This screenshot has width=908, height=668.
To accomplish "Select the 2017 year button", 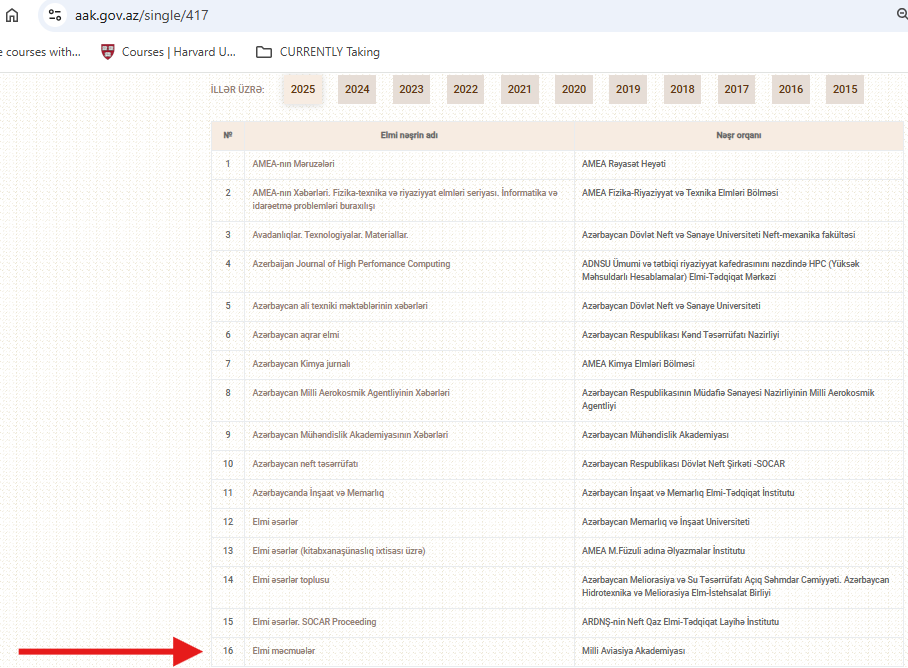I will point(736,89).
